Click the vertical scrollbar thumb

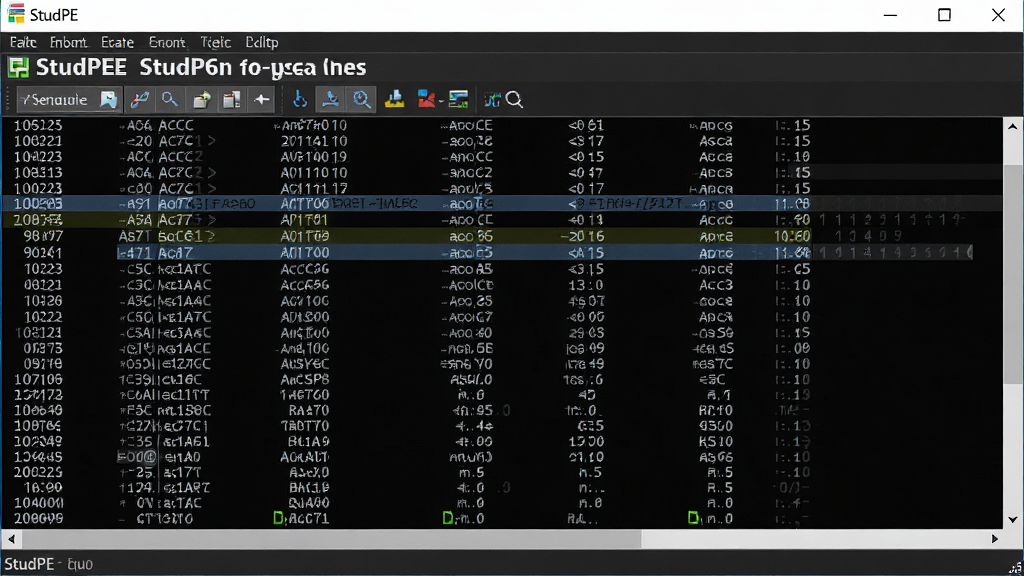[x=1013, y=273]
